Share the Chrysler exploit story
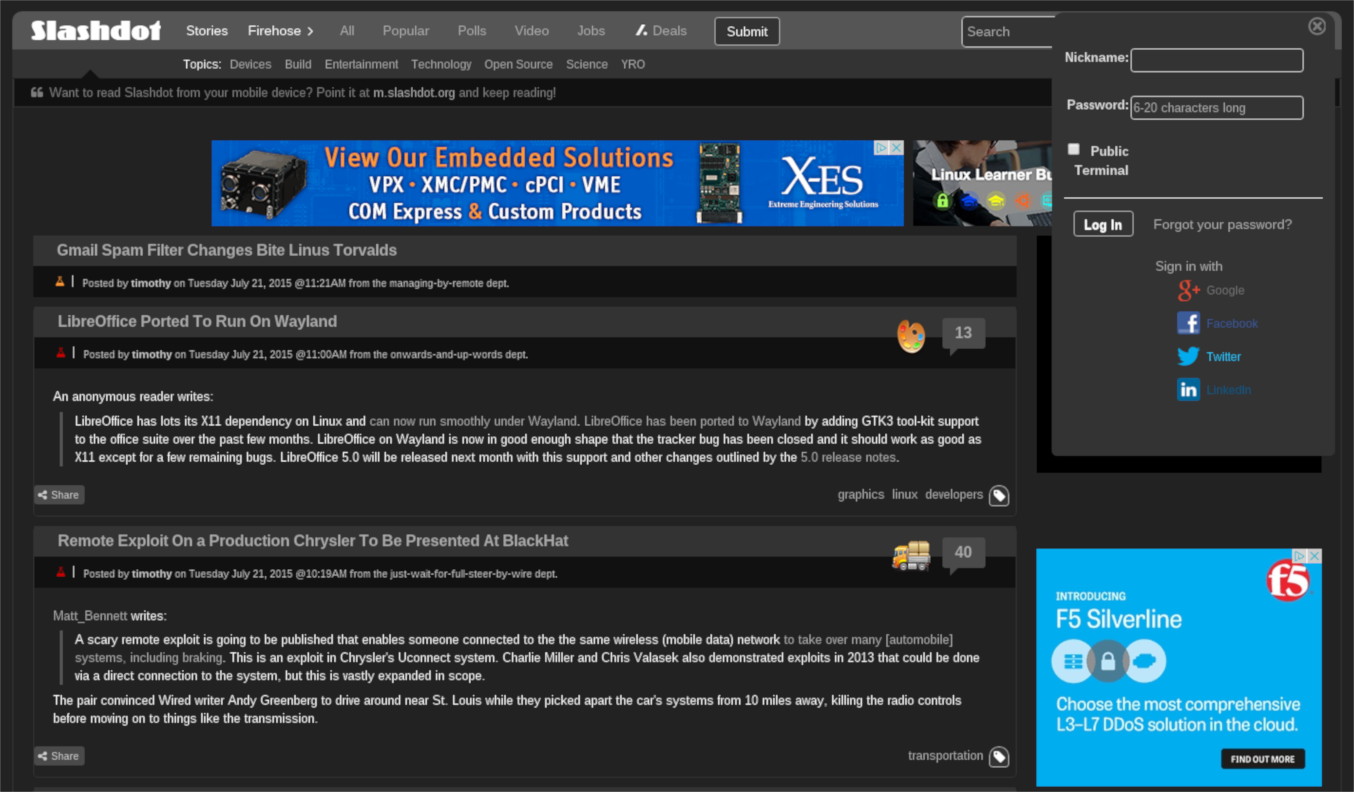 (59, 756)
